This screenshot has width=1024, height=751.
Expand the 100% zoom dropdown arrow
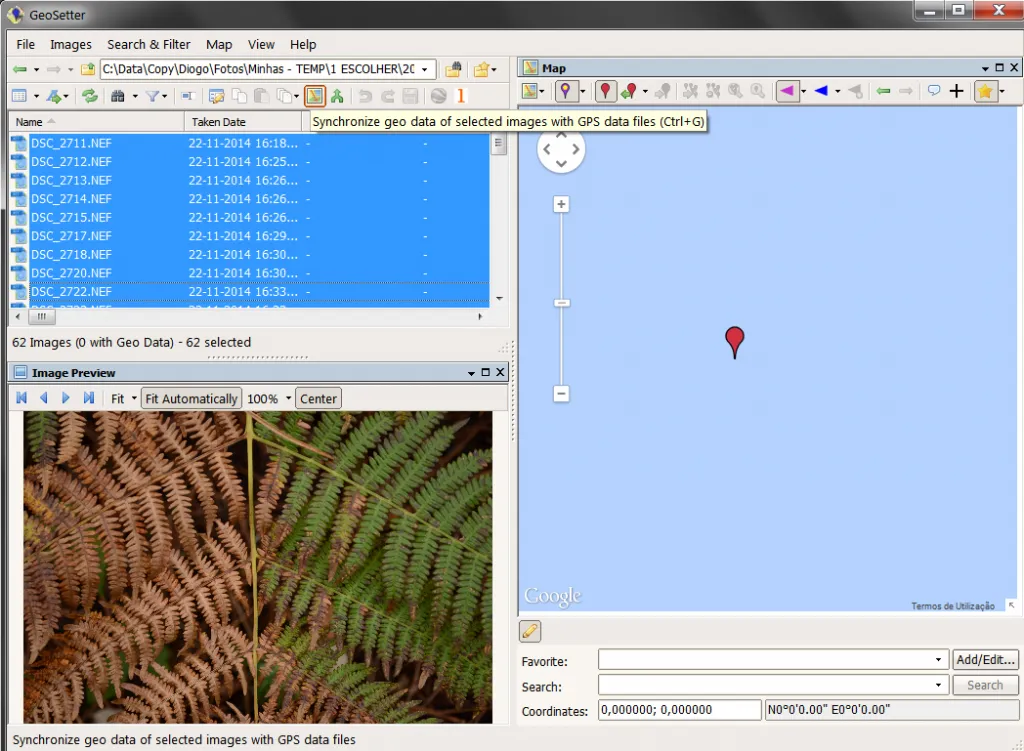click(288, 398)
